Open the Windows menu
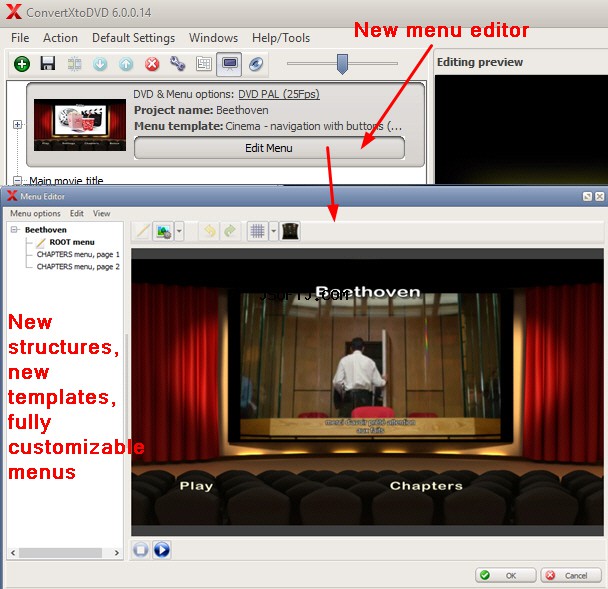Viewport: 608px width, 589px height. (213, 38)
